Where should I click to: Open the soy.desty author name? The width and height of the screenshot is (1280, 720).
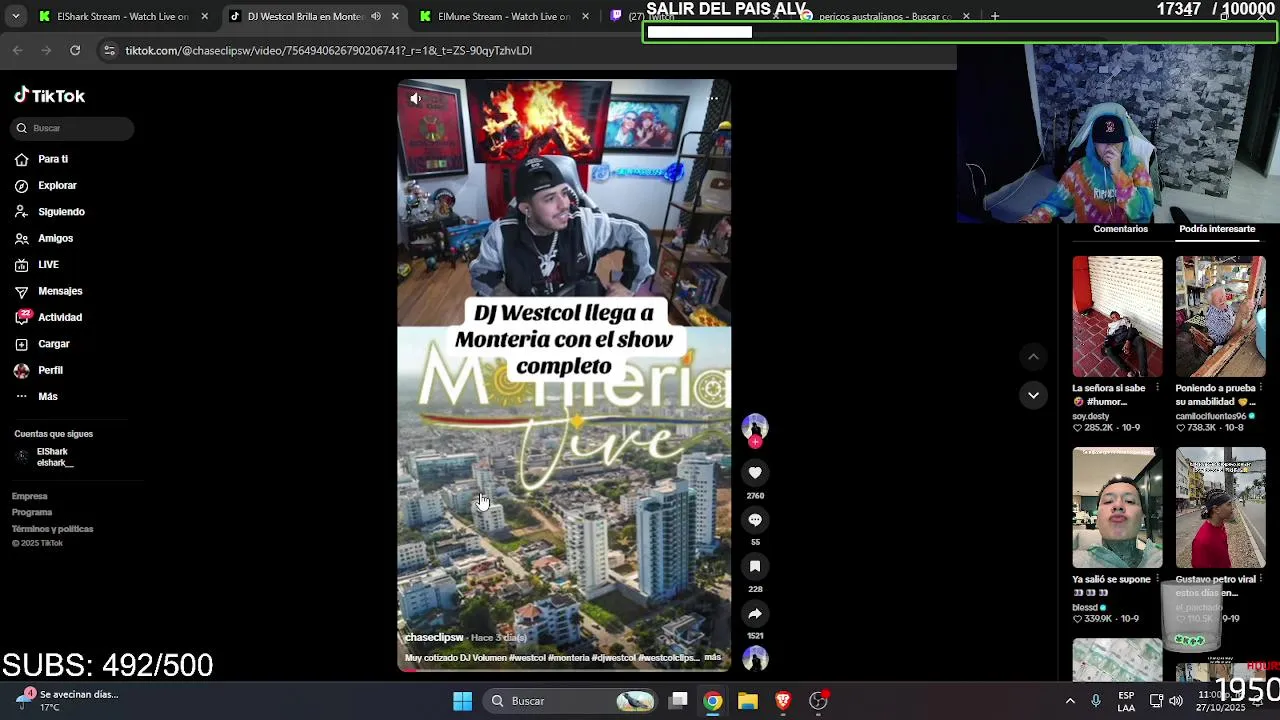click(x=1091, y=416)
